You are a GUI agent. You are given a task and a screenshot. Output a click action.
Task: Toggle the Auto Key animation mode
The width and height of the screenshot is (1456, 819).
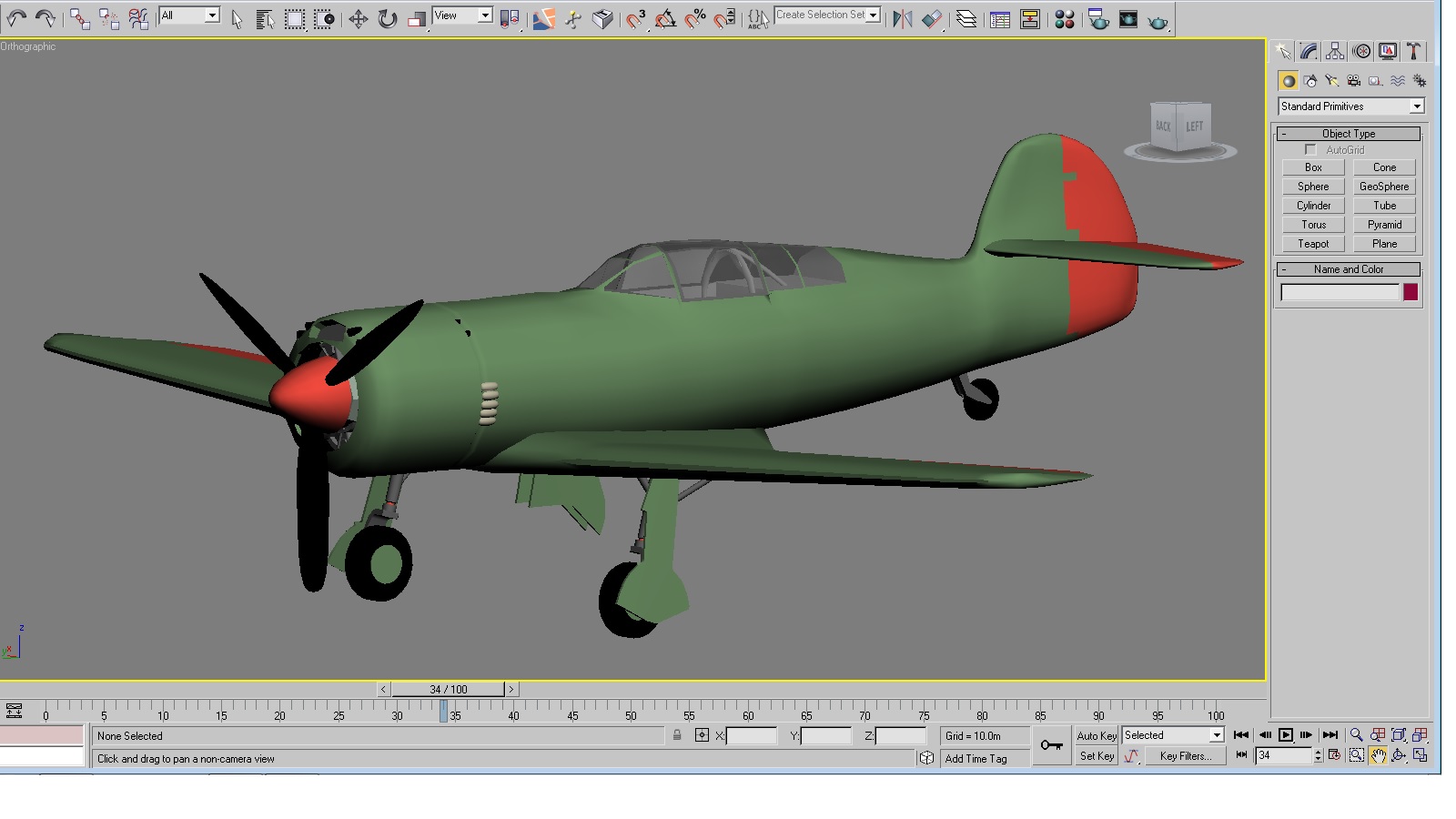click(x=1097, y=735)
